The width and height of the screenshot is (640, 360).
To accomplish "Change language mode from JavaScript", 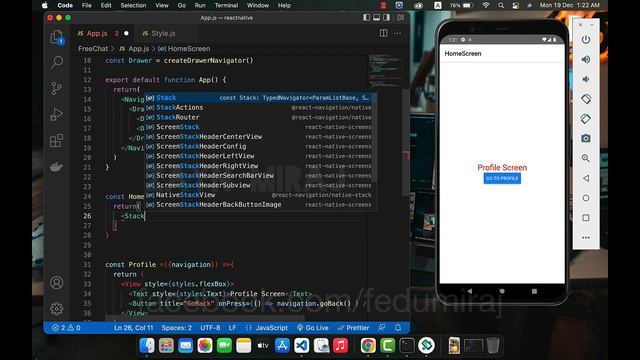I will point(271,327).
